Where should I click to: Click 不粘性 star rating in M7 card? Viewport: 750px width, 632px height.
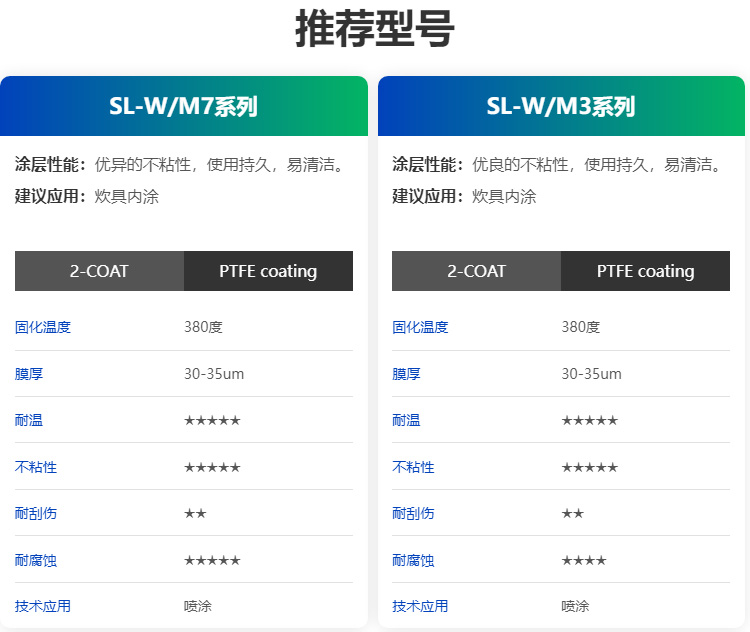pos(212,467)
